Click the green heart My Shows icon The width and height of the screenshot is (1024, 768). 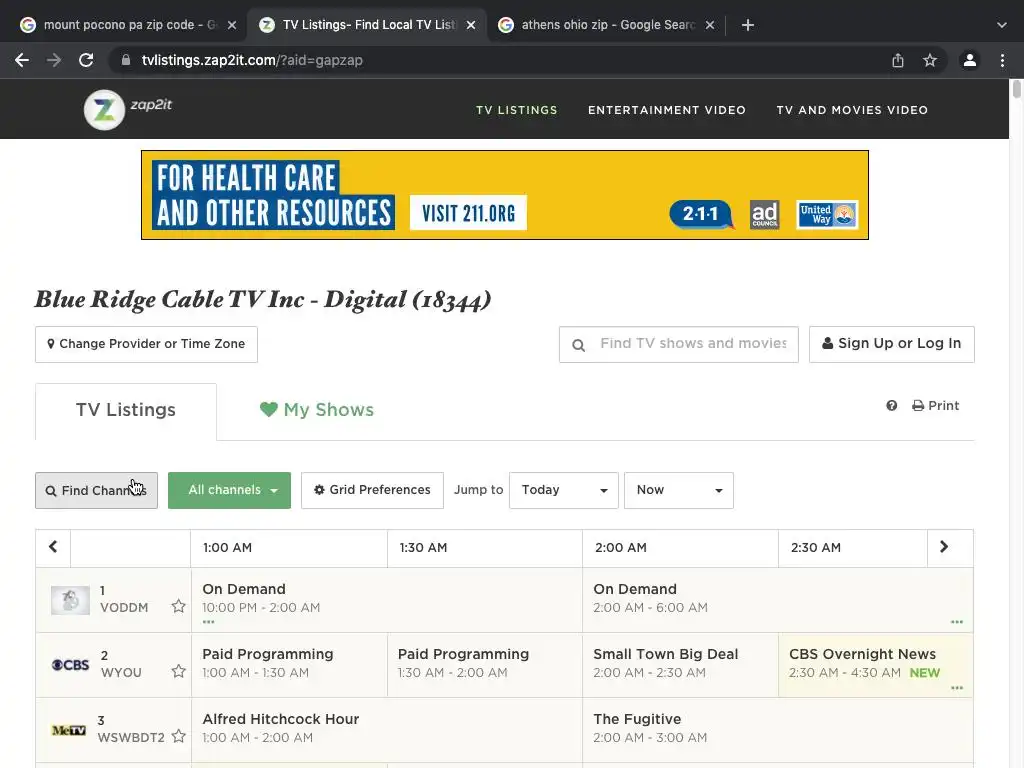pos(268,409)
